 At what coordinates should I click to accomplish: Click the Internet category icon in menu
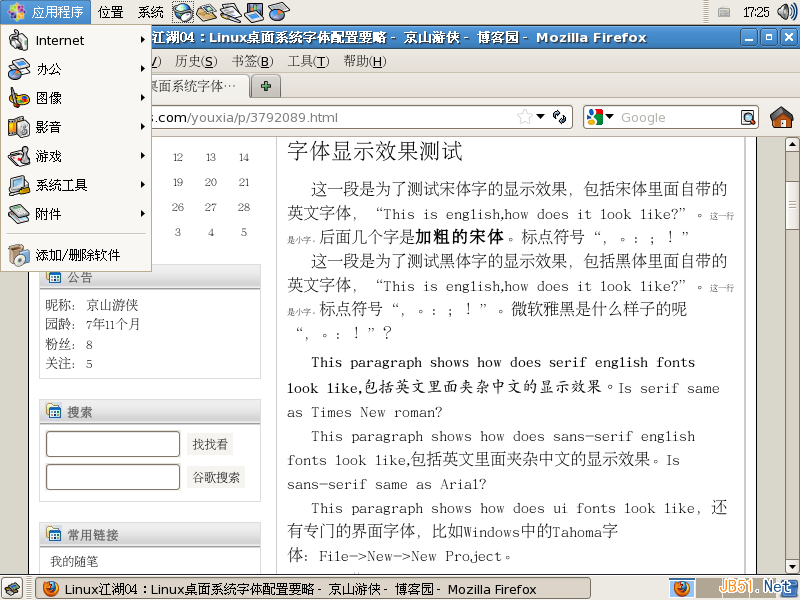tap(19, 40)
